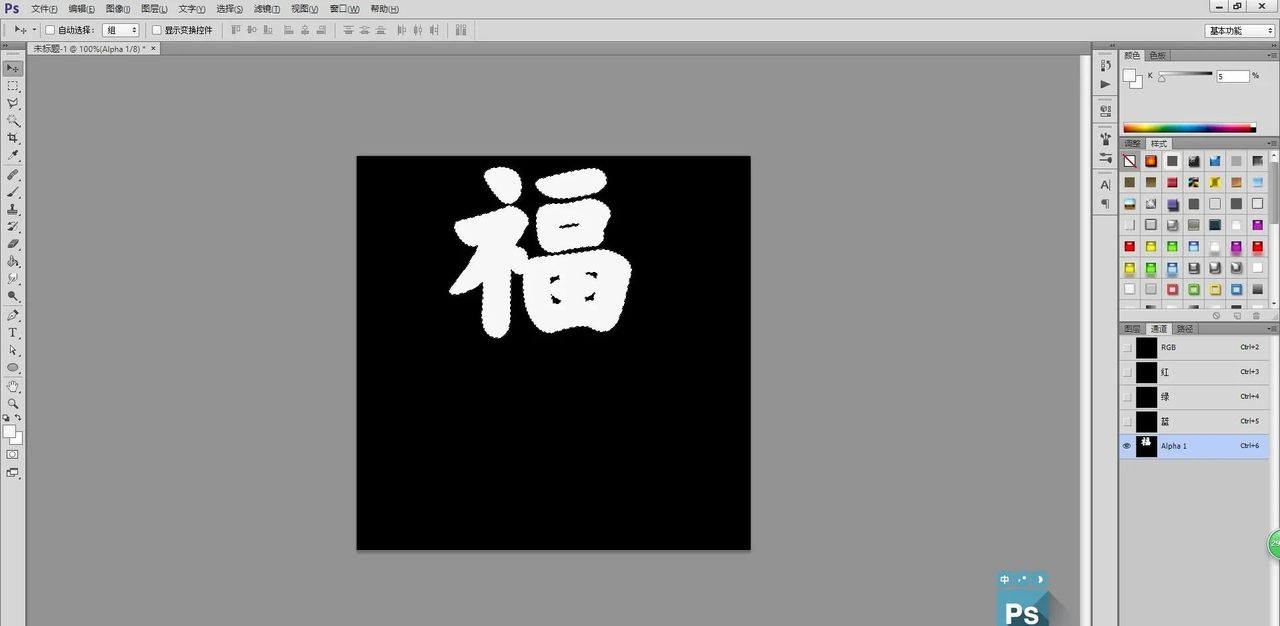This screenshot has height=626, width=1280.
Task: Create new style icon in Styles panel
Action: [x=1237, y=316]
